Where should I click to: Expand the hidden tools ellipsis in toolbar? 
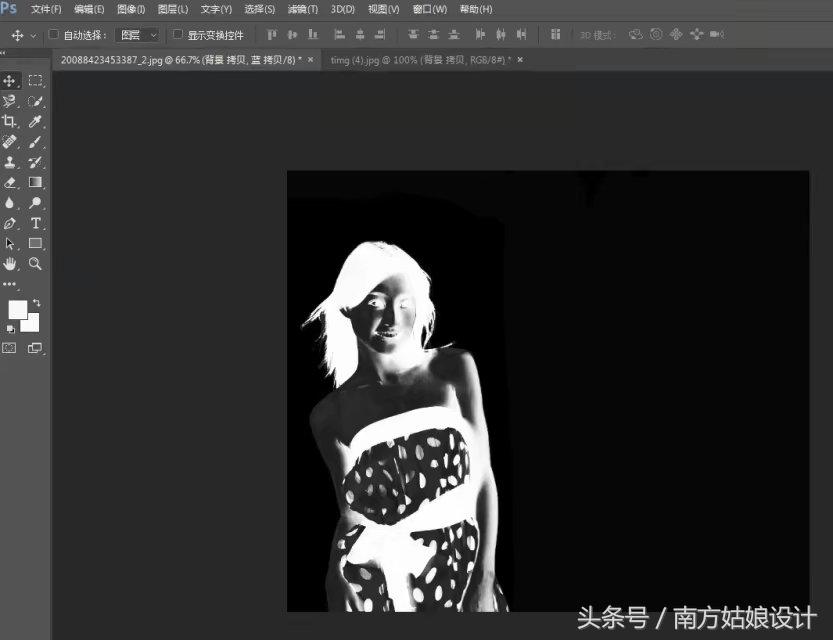(10, 283)
